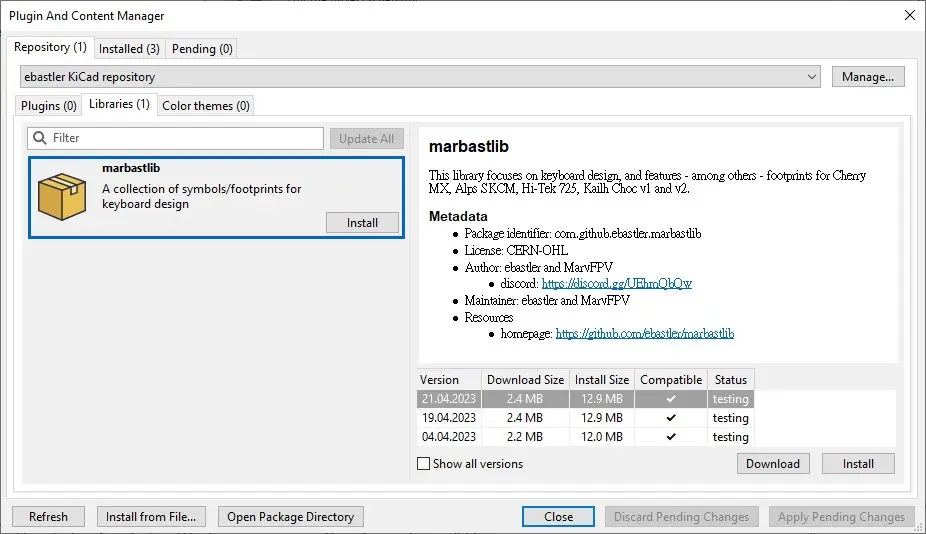Install marbastlib from the package list card
The width and height of the screenshot is (926, 534).
point(362,223)
